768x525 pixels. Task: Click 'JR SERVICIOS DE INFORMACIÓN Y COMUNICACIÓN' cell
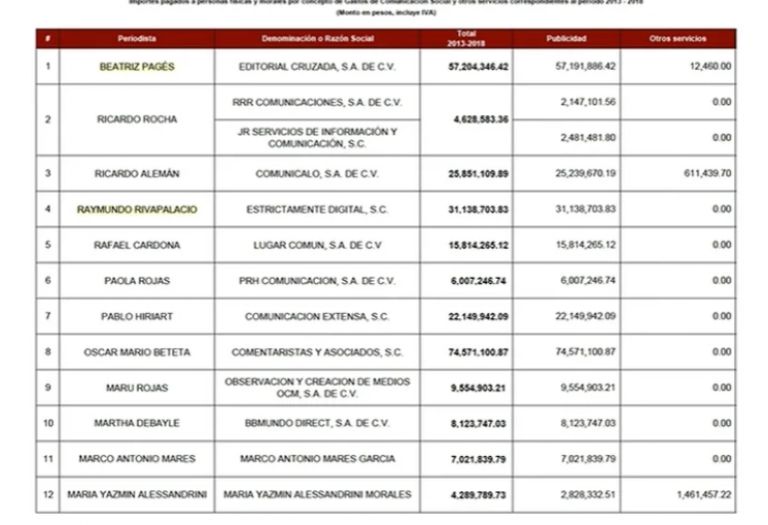317,138
